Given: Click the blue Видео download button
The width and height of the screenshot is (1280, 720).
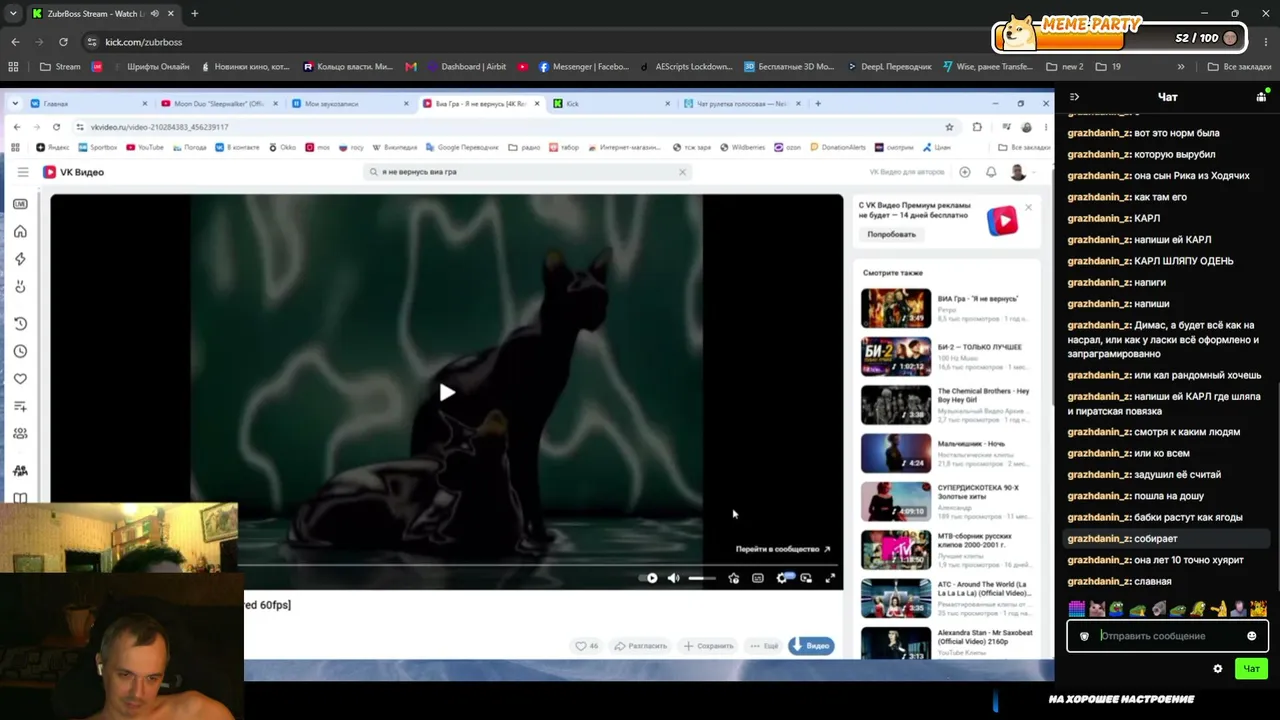Looking at the screenshot, I should [811, 646].
